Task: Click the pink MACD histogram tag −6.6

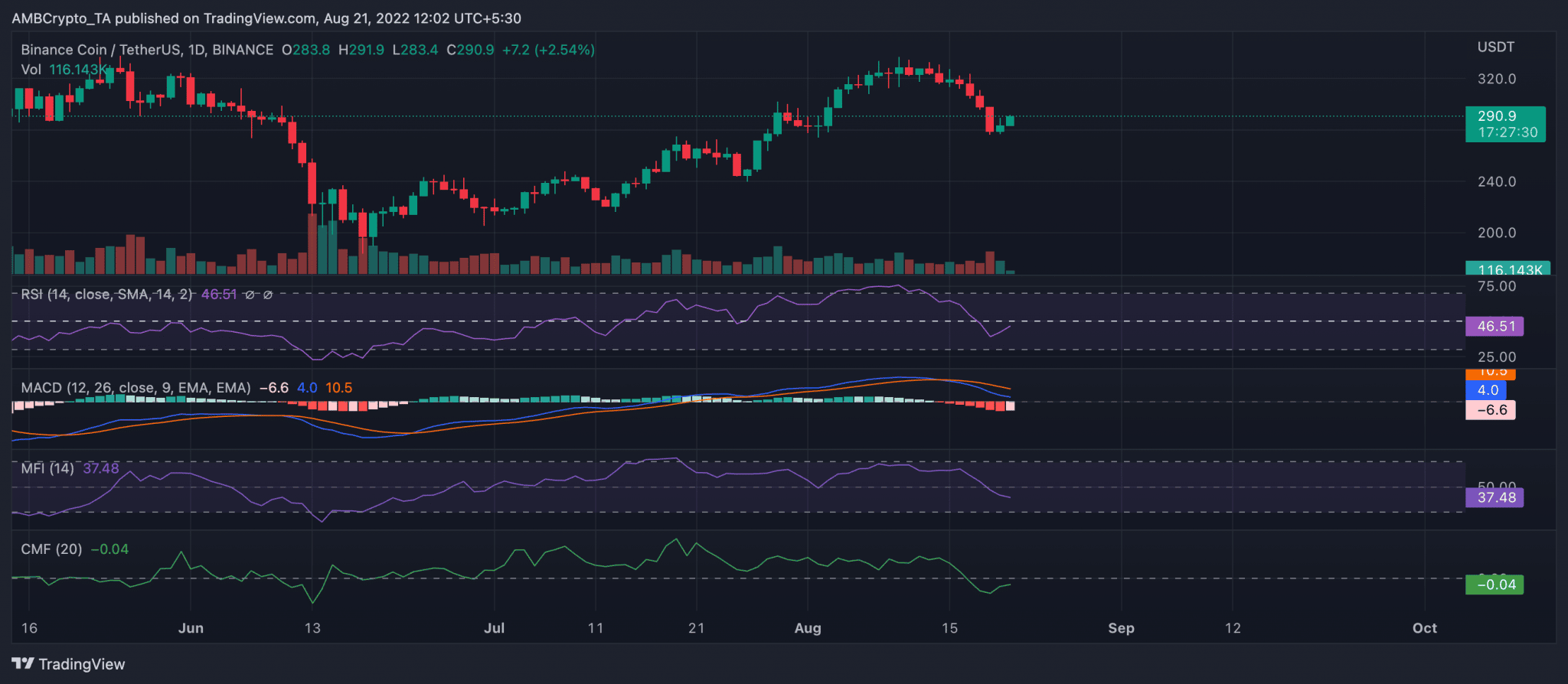Action: pyautogui.click(x=1490, y=410)
